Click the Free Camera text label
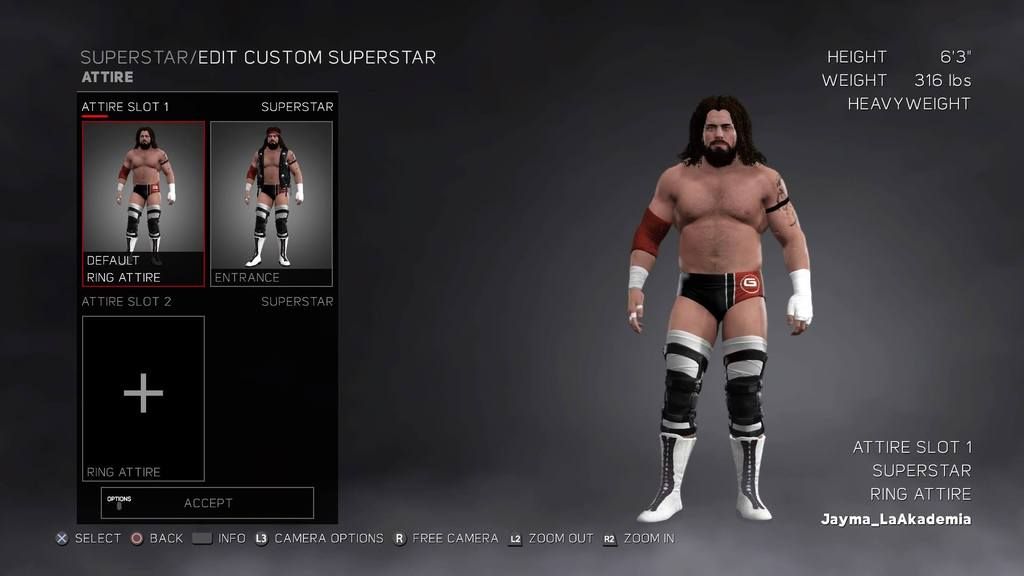The width and height of the screenshot is (1024, 576). (x=455, y=539)
